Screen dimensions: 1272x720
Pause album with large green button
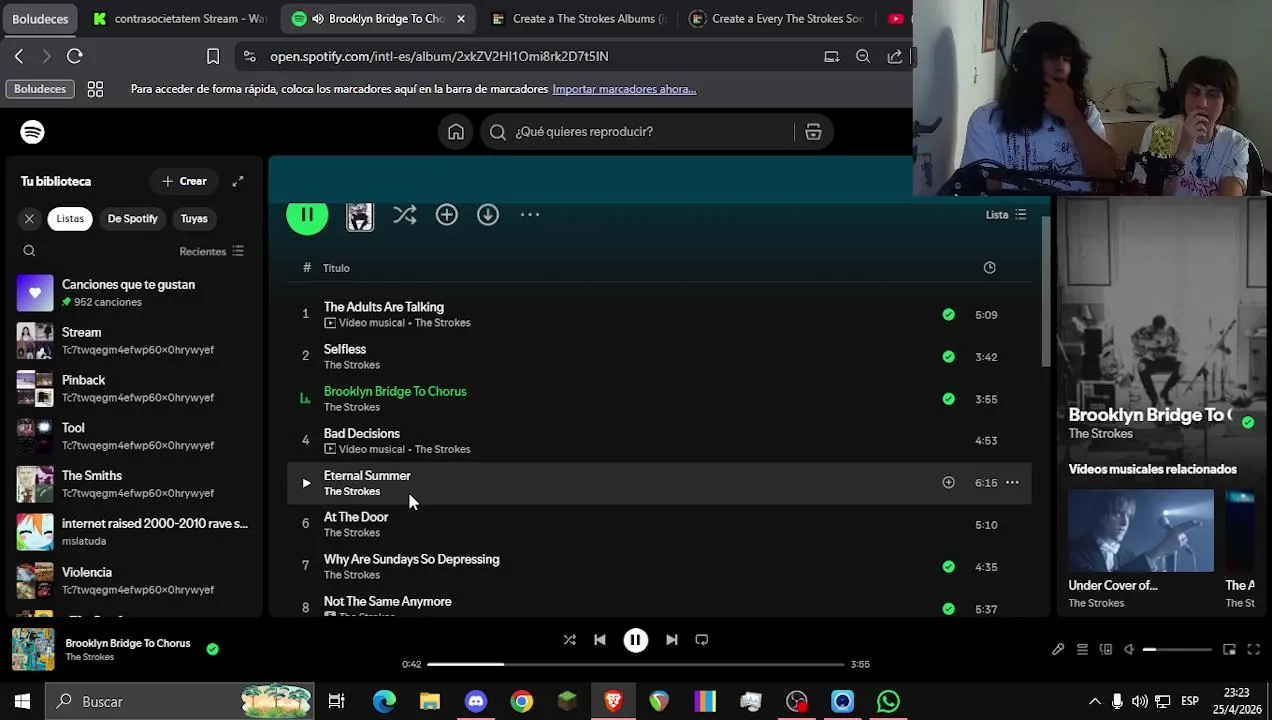click(307, 214)
